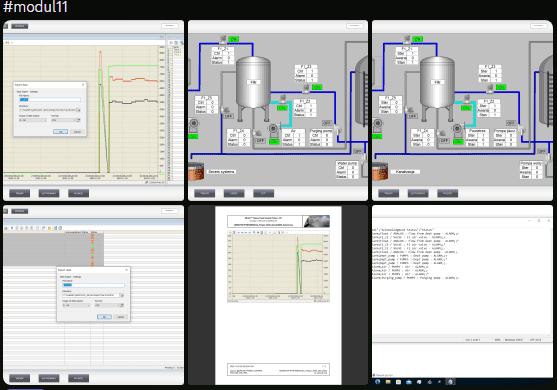Click File Explorer icon in Notepad screenshot taskbar
The width and height of the screenshot is (557, 390).
388,382
